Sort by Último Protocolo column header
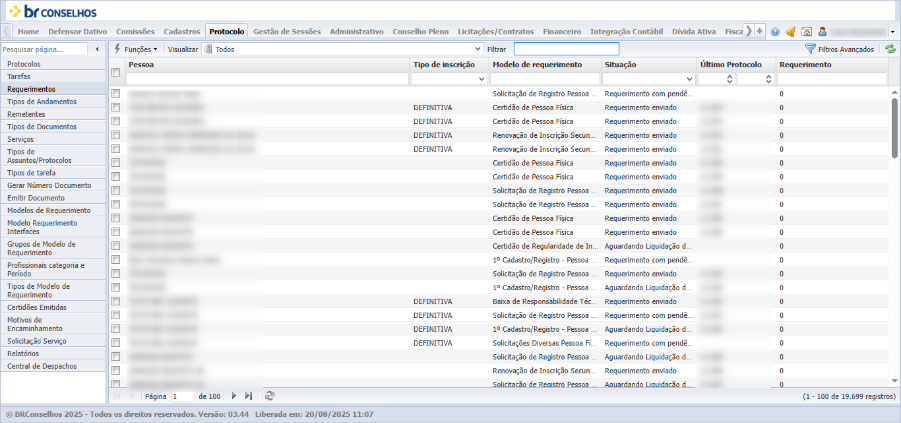Viewport: 901px width, 423px height. (736, 64)
